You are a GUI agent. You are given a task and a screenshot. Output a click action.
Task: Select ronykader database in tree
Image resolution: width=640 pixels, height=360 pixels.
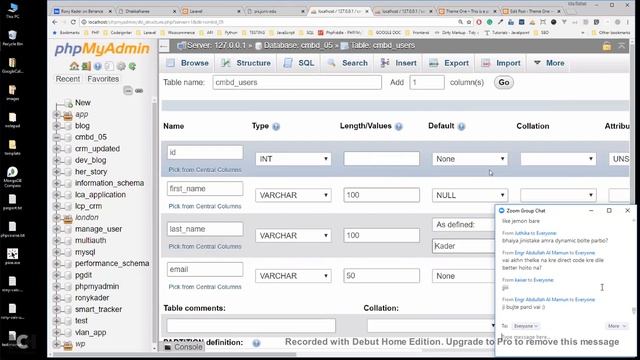92,298
